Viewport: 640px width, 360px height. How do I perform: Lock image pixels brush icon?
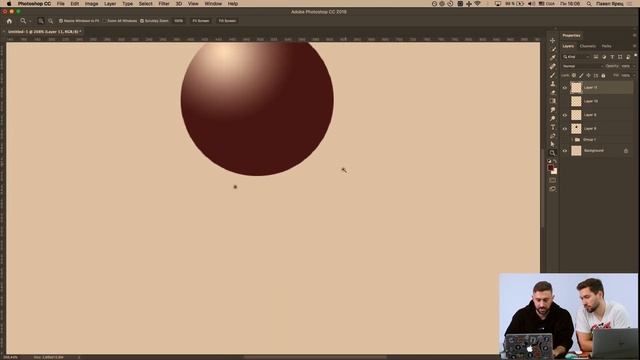tap(581, 76)
